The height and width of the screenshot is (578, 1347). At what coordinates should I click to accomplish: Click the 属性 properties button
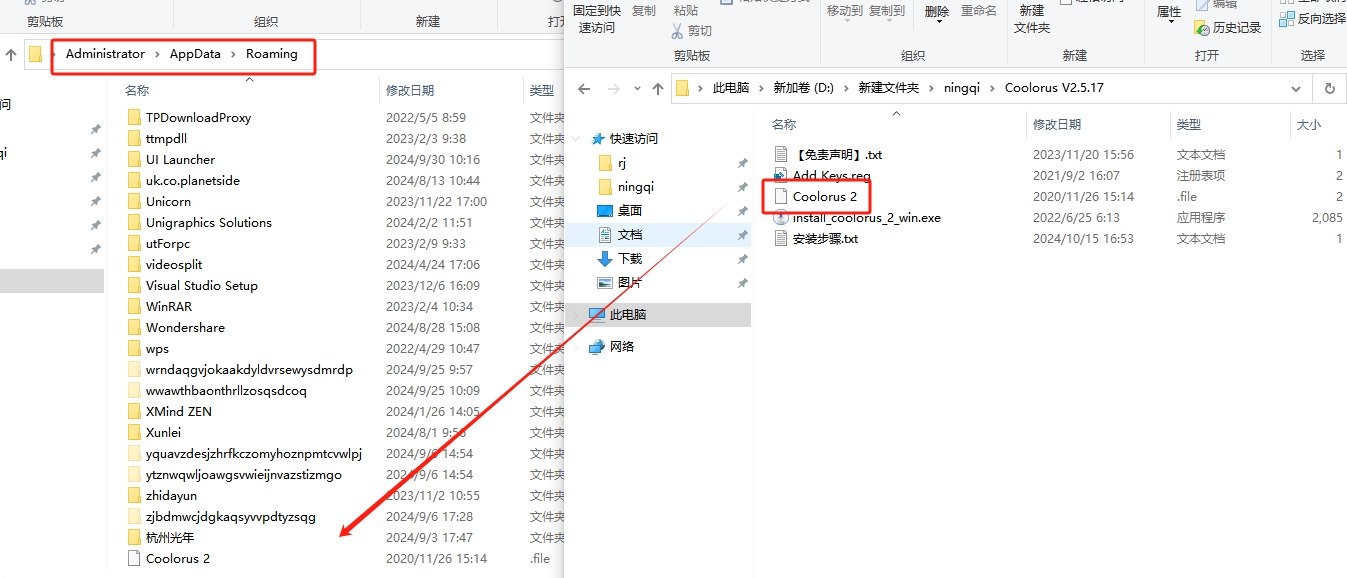pos(1169,11)
